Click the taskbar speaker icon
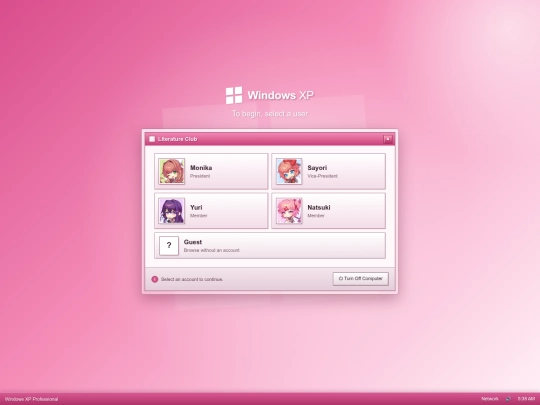Image resolution: width=540 pixels, height=405 pixels. click(508, 399)
